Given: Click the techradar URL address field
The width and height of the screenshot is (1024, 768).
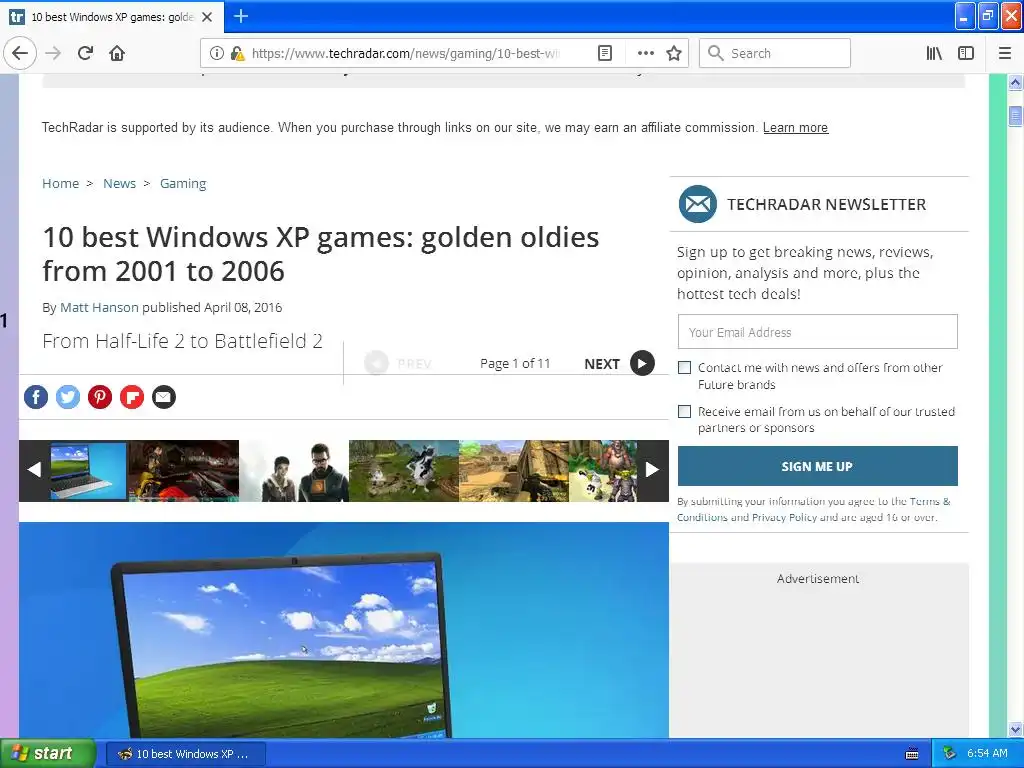Looking at the screenshot, I should pos(405,53).
